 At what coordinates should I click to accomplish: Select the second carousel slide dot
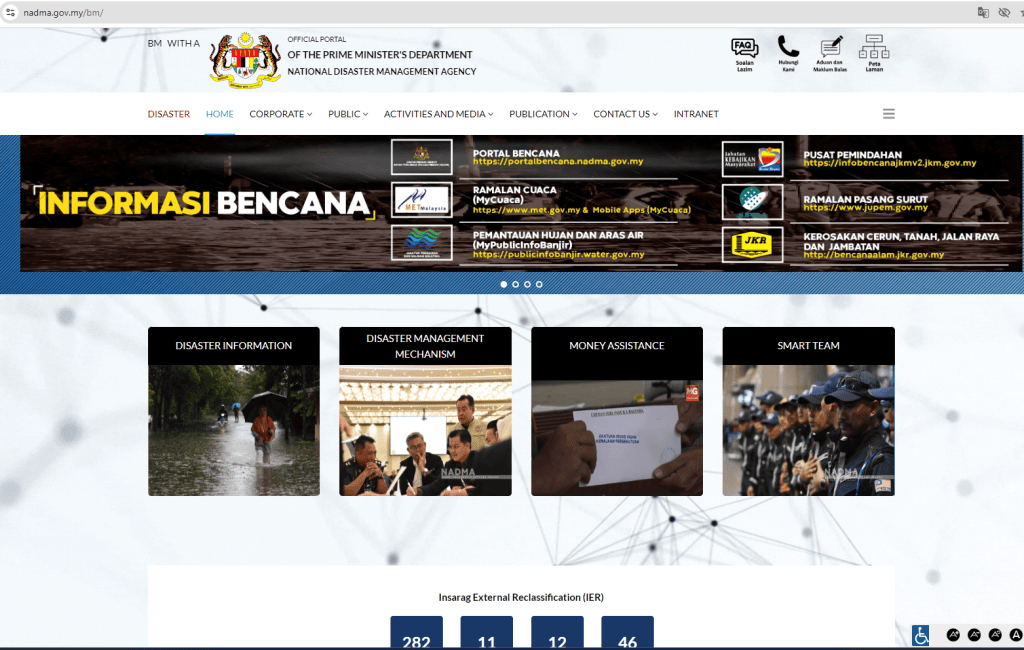tap(515, 284)
